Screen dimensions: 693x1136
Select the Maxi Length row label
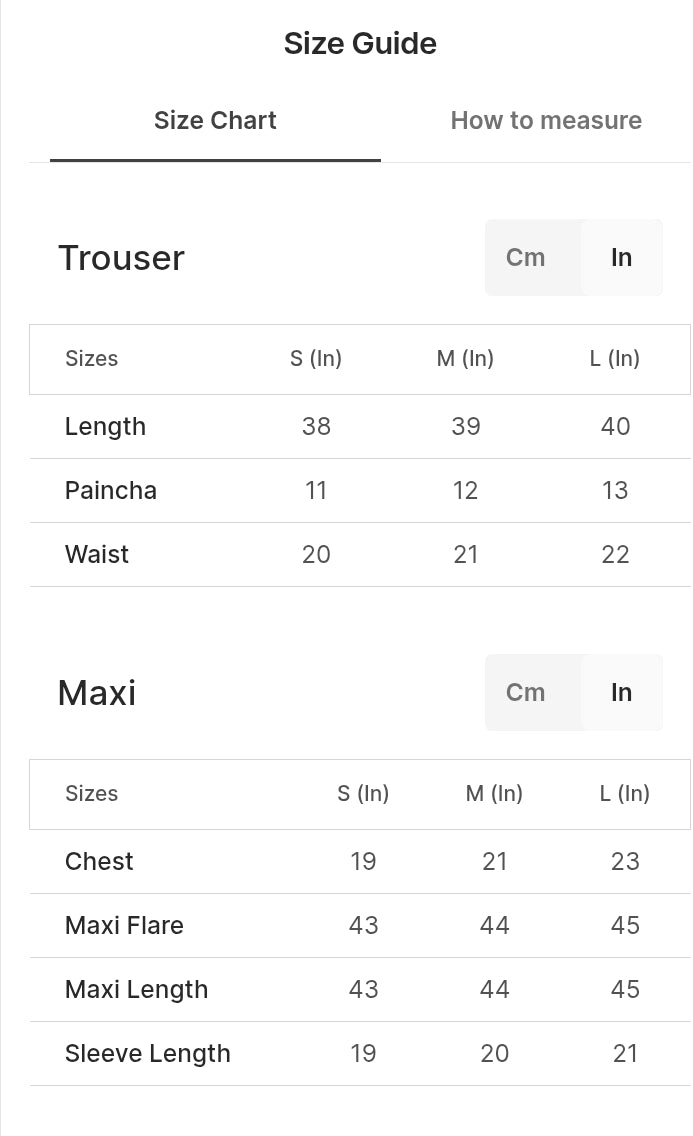pyautogui.click(x=137, y=990)
